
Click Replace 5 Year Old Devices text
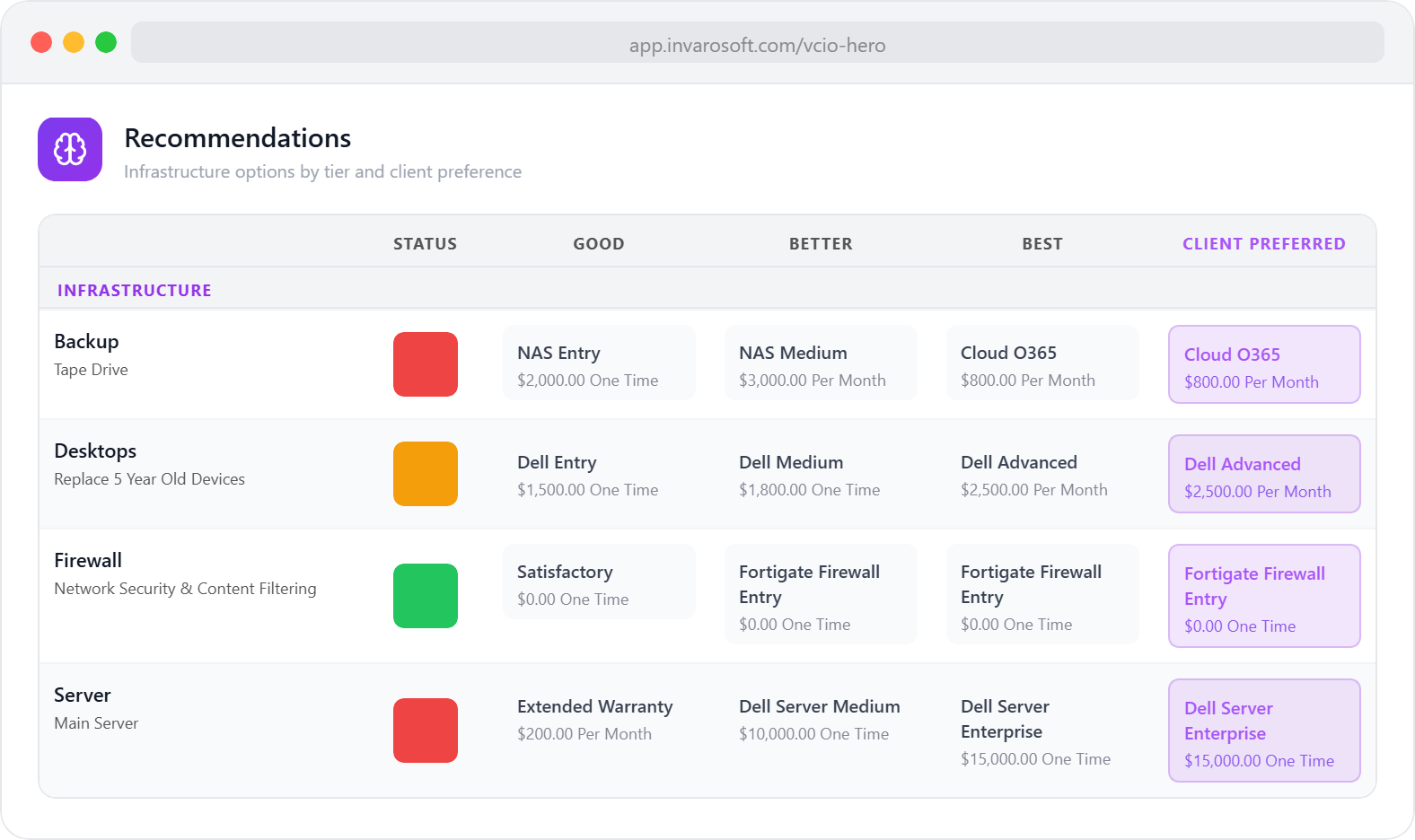(149, 479)
